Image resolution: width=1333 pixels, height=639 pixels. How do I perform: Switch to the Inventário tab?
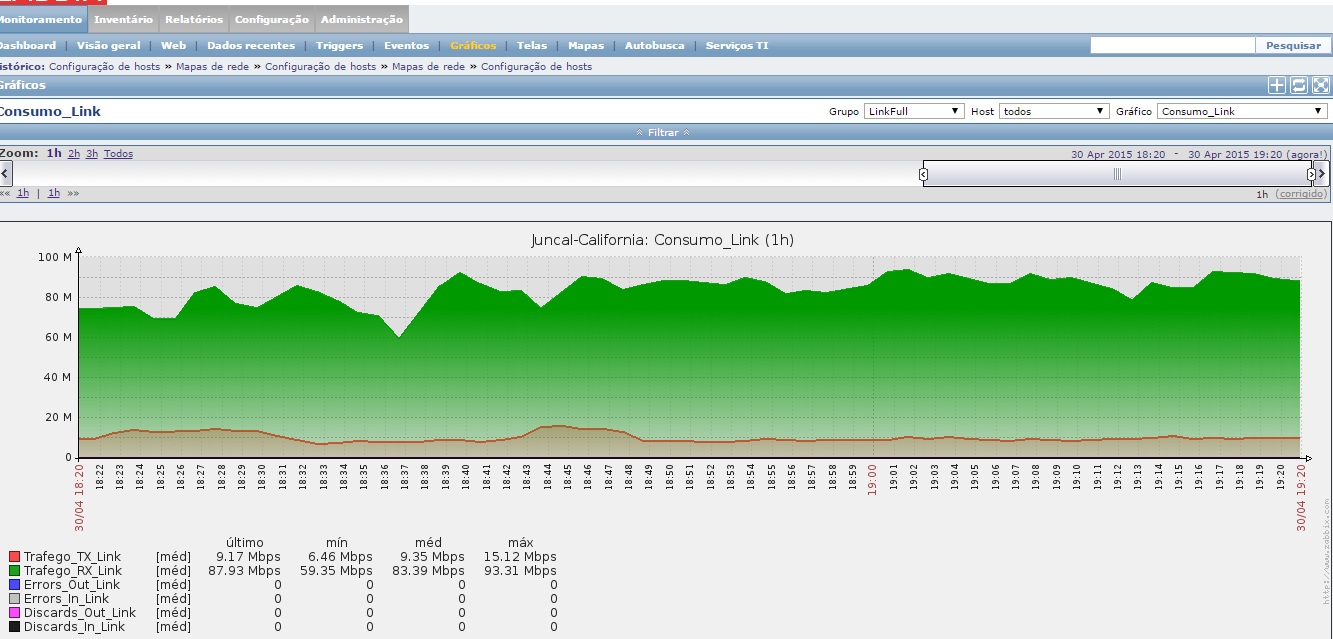124,19
